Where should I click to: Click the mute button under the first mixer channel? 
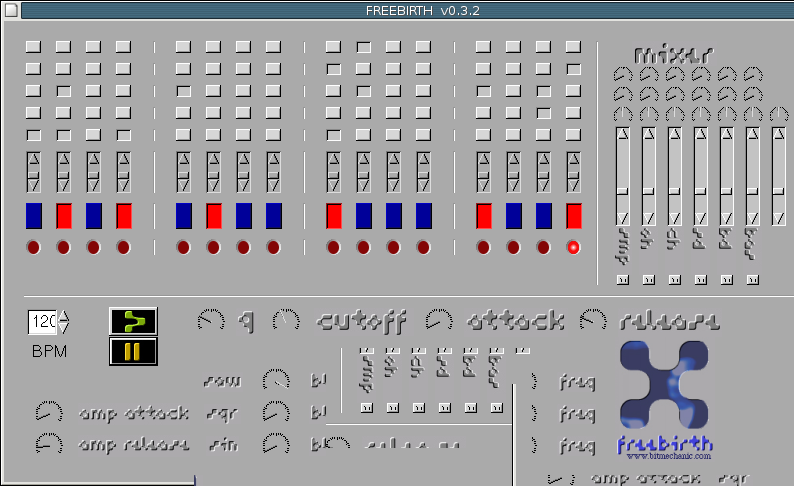622,280
